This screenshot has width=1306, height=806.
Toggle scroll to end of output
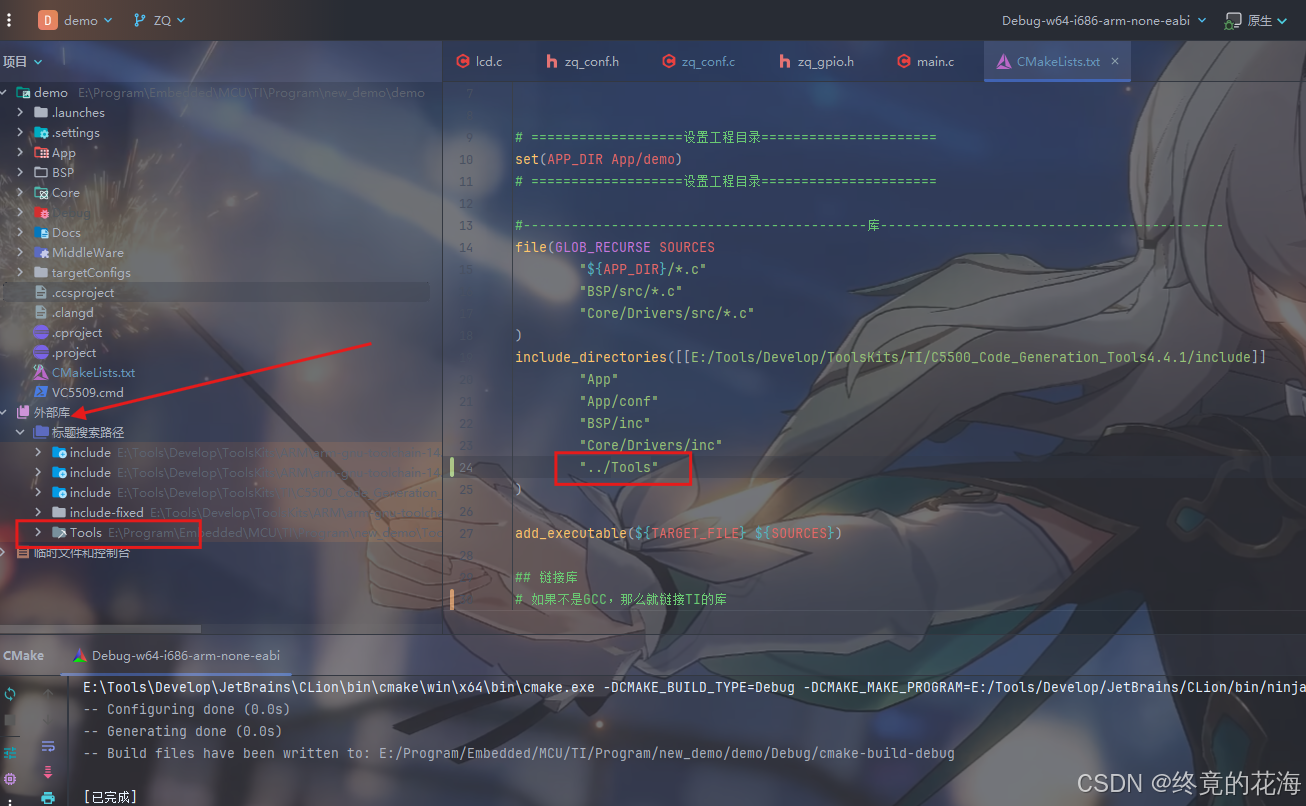point(47,772)
